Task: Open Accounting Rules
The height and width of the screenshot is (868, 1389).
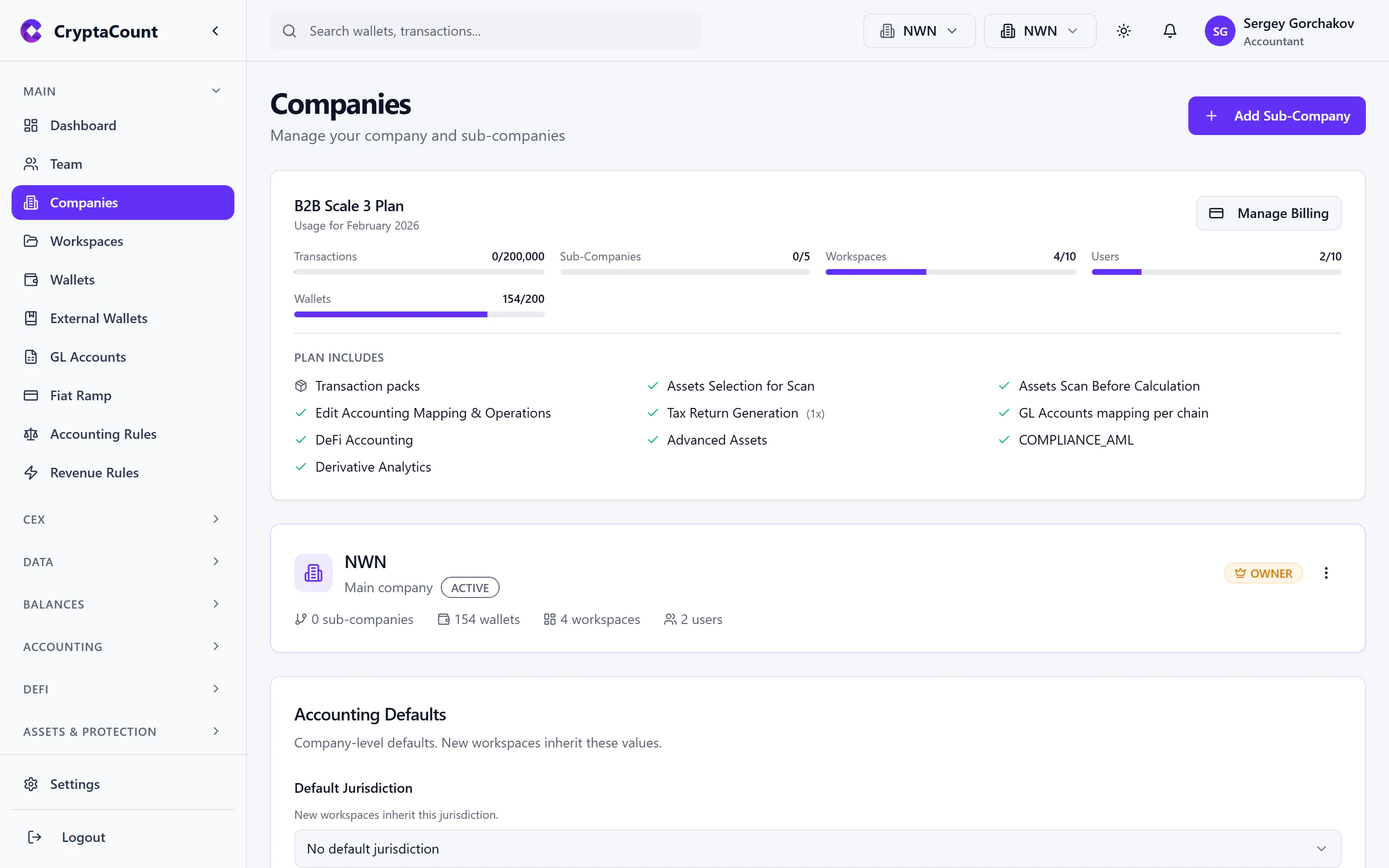Action: pos(103,434)
